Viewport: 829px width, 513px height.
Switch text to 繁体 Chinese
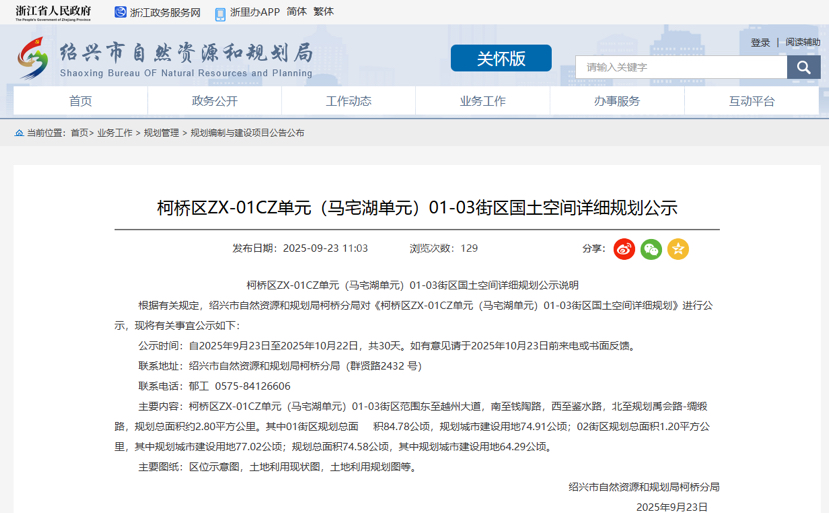coord(324,12)
